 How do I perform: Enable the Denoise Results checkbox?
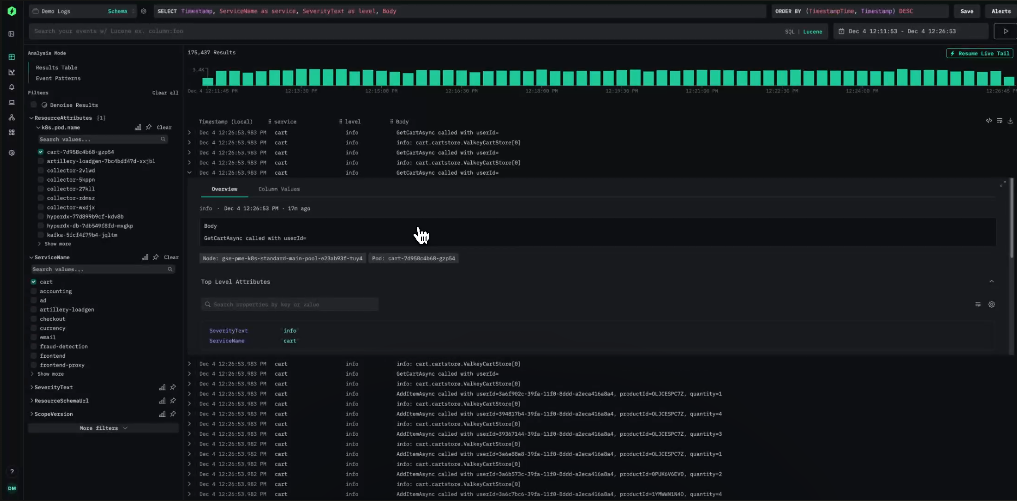(35, 104)
